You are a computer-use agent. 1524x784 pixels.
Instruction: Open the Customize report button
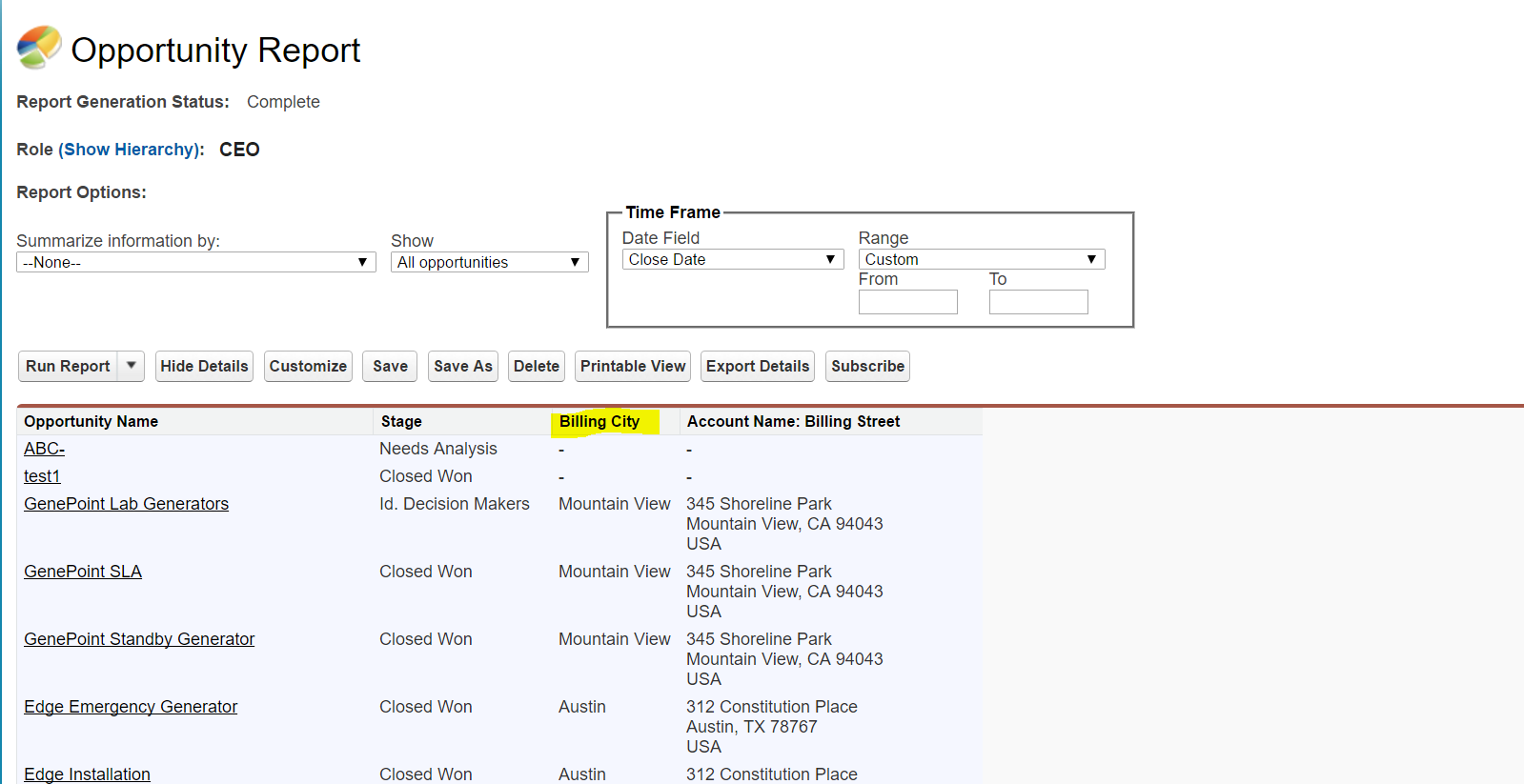tap(308, 366)
